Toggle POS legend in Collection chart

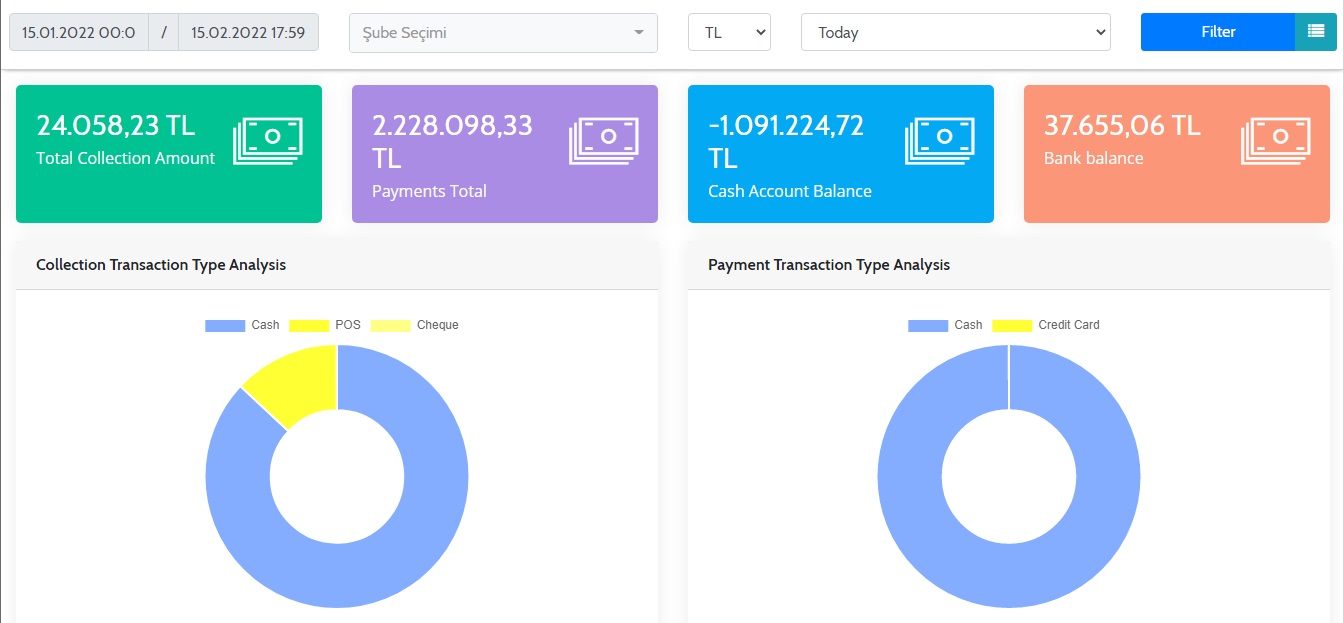(325, 325)
